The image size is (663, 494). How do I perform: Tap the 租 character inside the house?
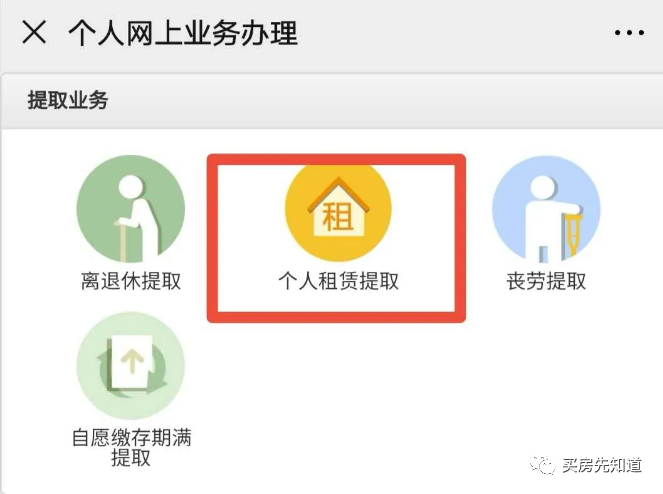click(x=337, y=217)
